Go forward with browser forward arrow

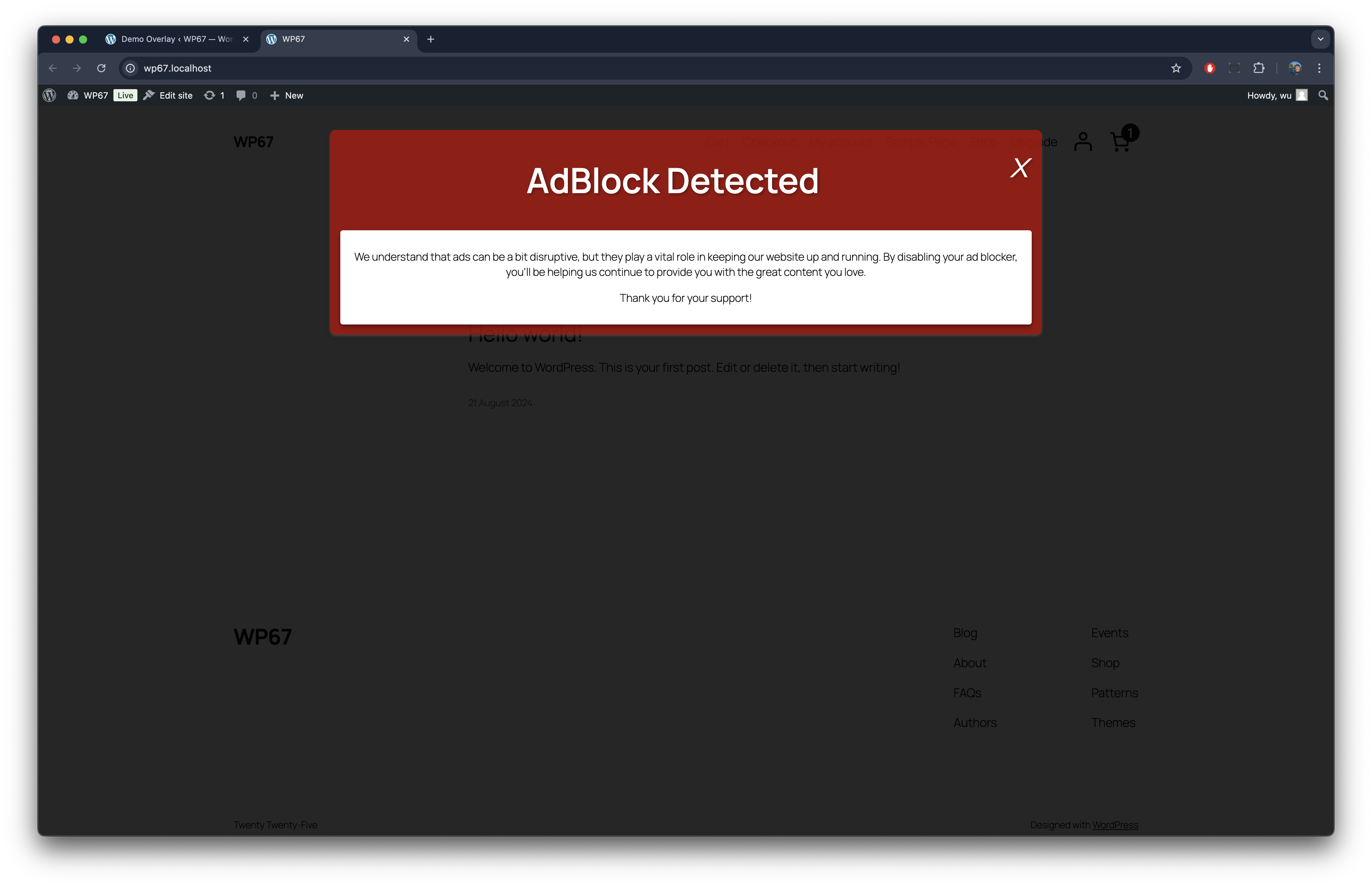pos(77,69)
